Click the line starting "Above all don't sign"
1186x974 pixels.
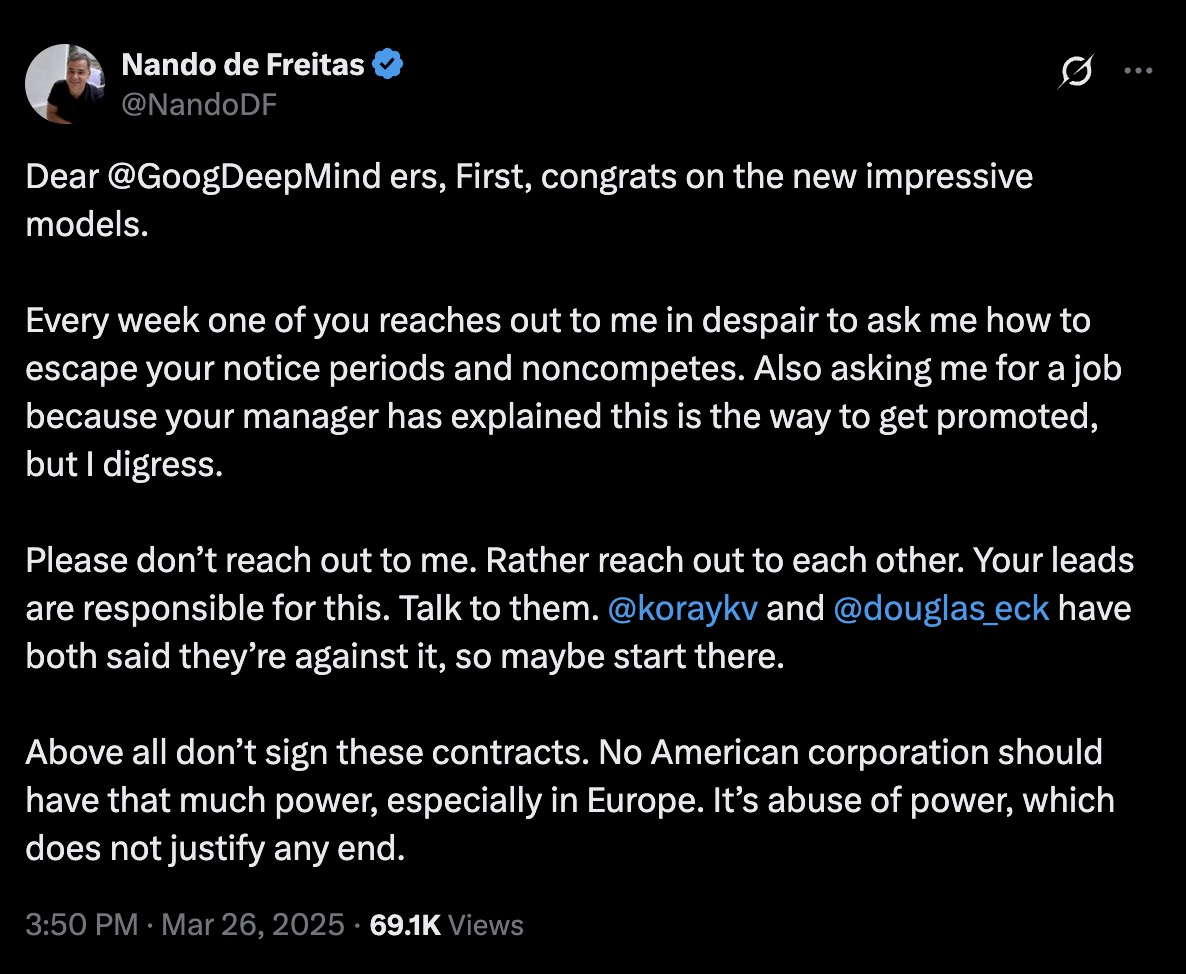[x=564, y=751]
